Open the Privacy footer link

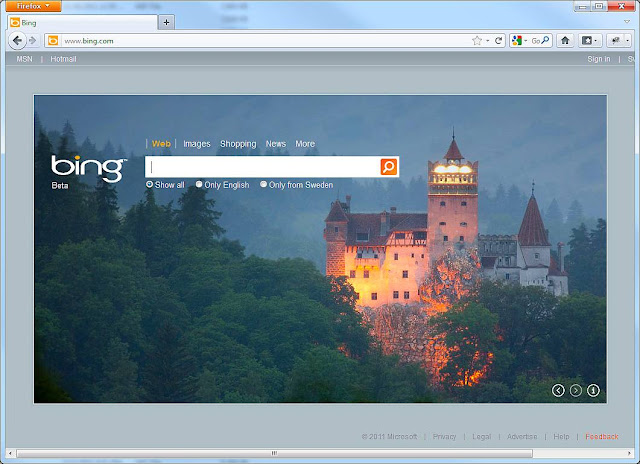[x=444, y=437]
